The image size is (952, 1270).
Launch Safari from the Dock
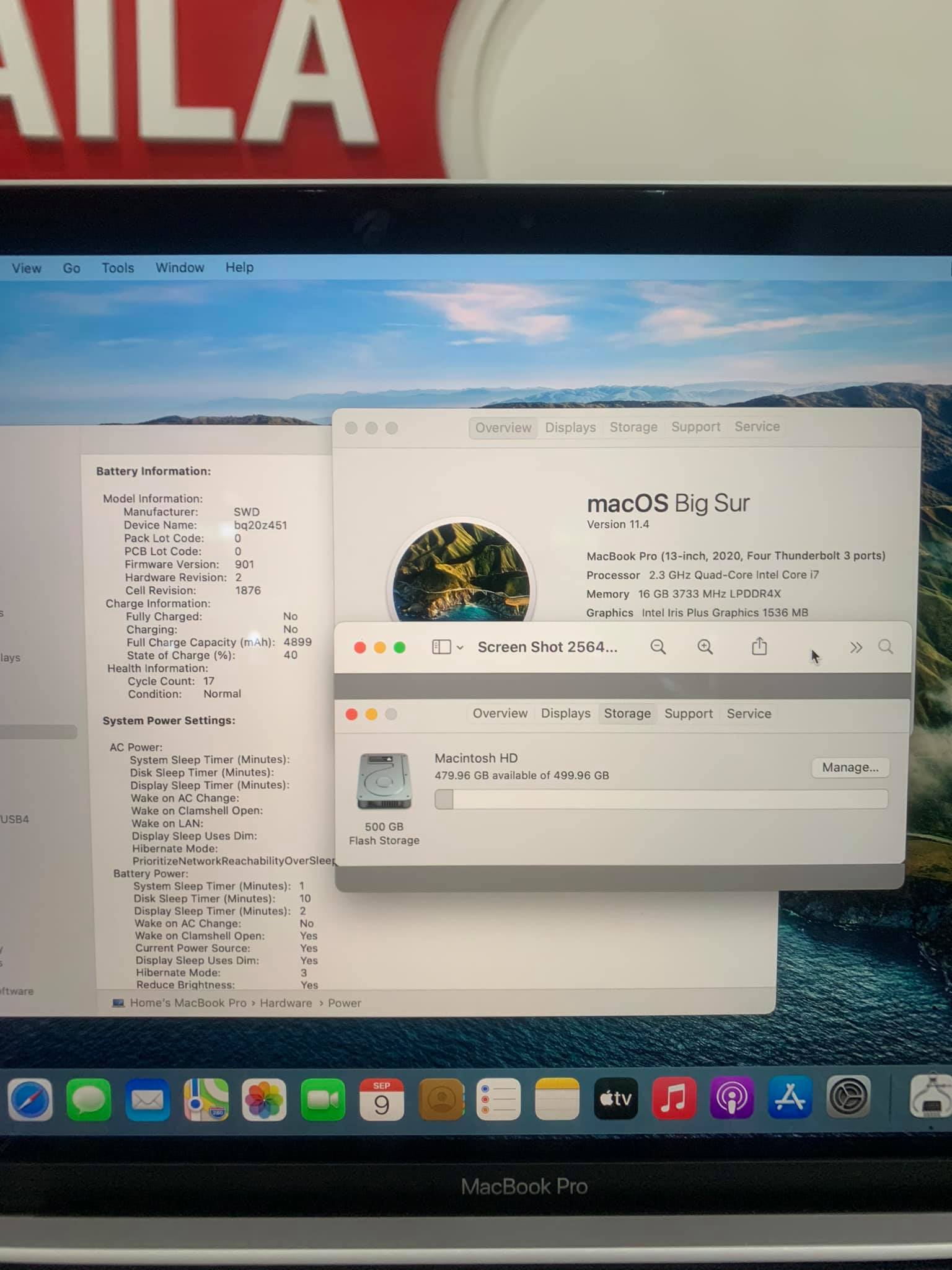click(30, 1100)
